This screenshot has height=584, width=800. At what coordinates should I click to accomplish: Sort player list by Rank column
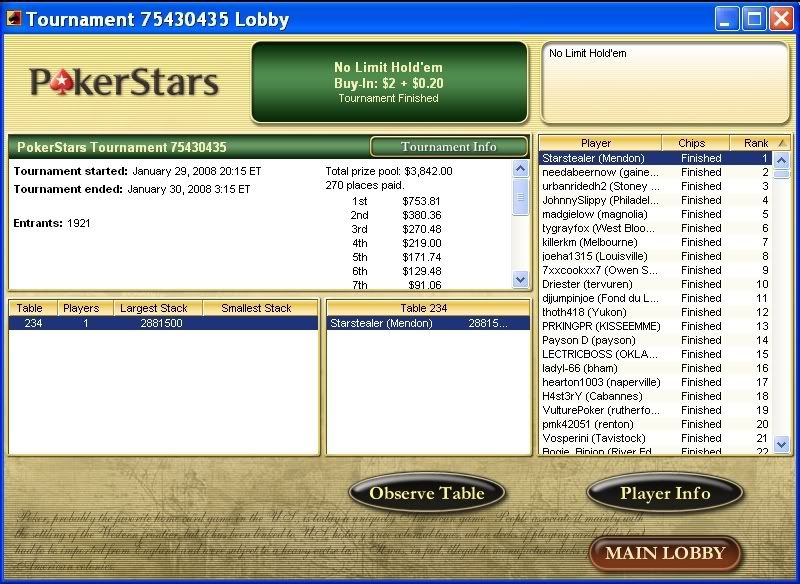point(760,143)
